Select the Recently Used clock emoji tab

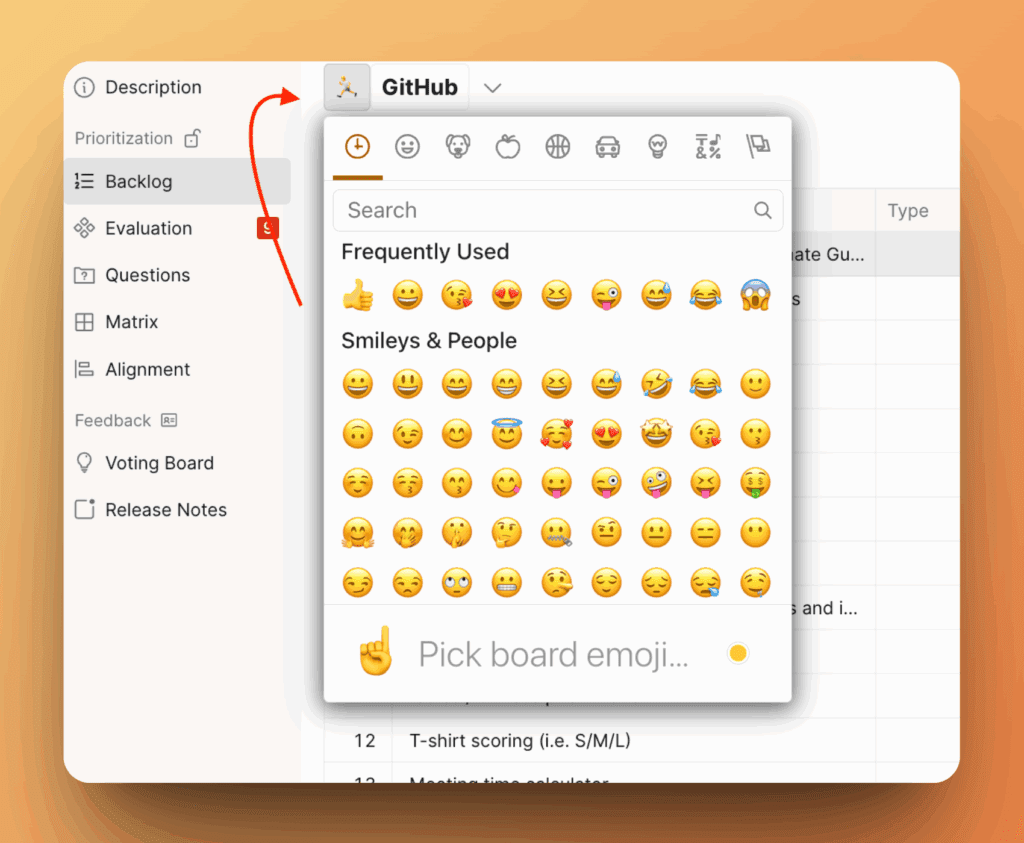click(x=357, y=147)
